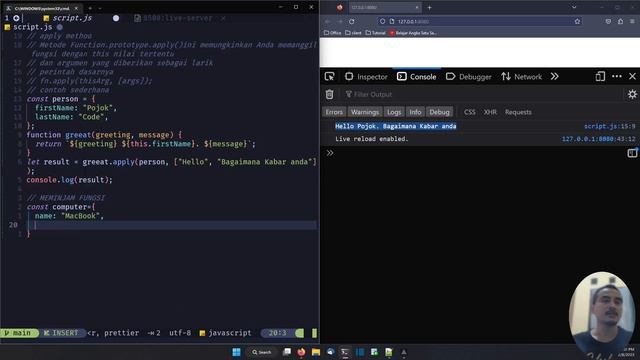Open Task View from the taskbar

287,352
